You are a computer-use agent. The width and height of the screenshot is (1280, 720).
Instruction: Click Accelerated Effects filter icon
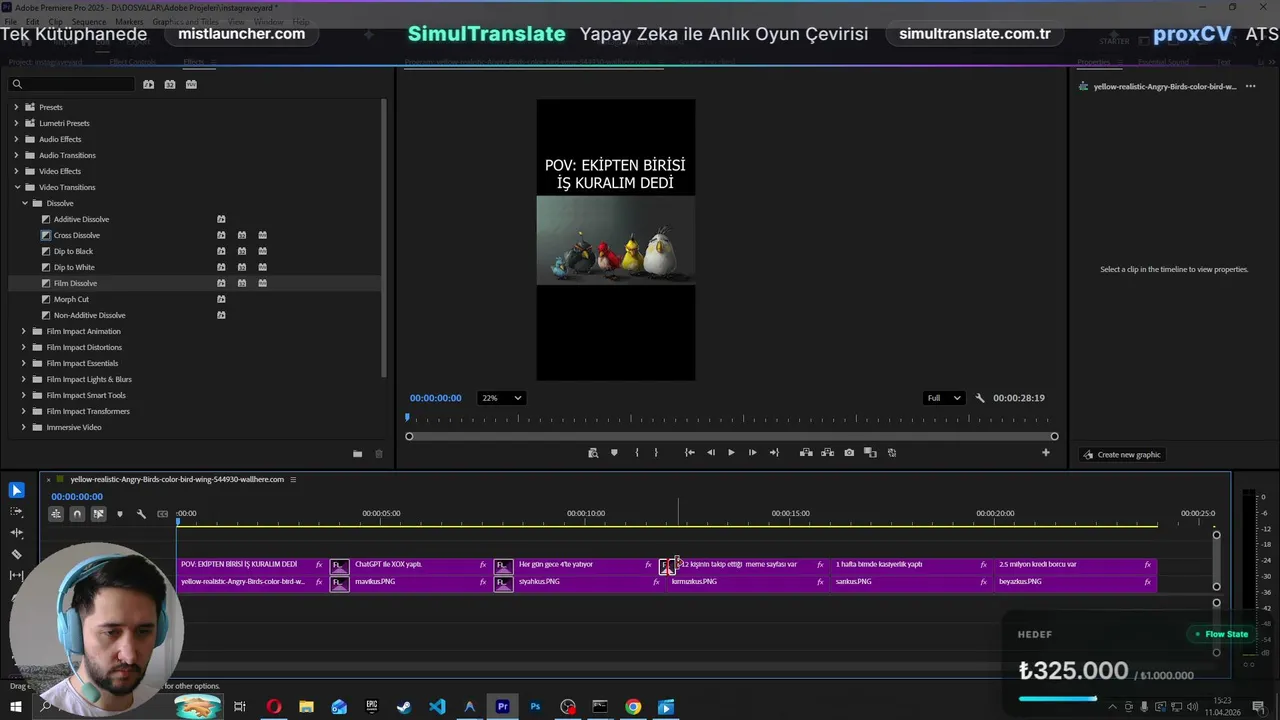(148, 84)
